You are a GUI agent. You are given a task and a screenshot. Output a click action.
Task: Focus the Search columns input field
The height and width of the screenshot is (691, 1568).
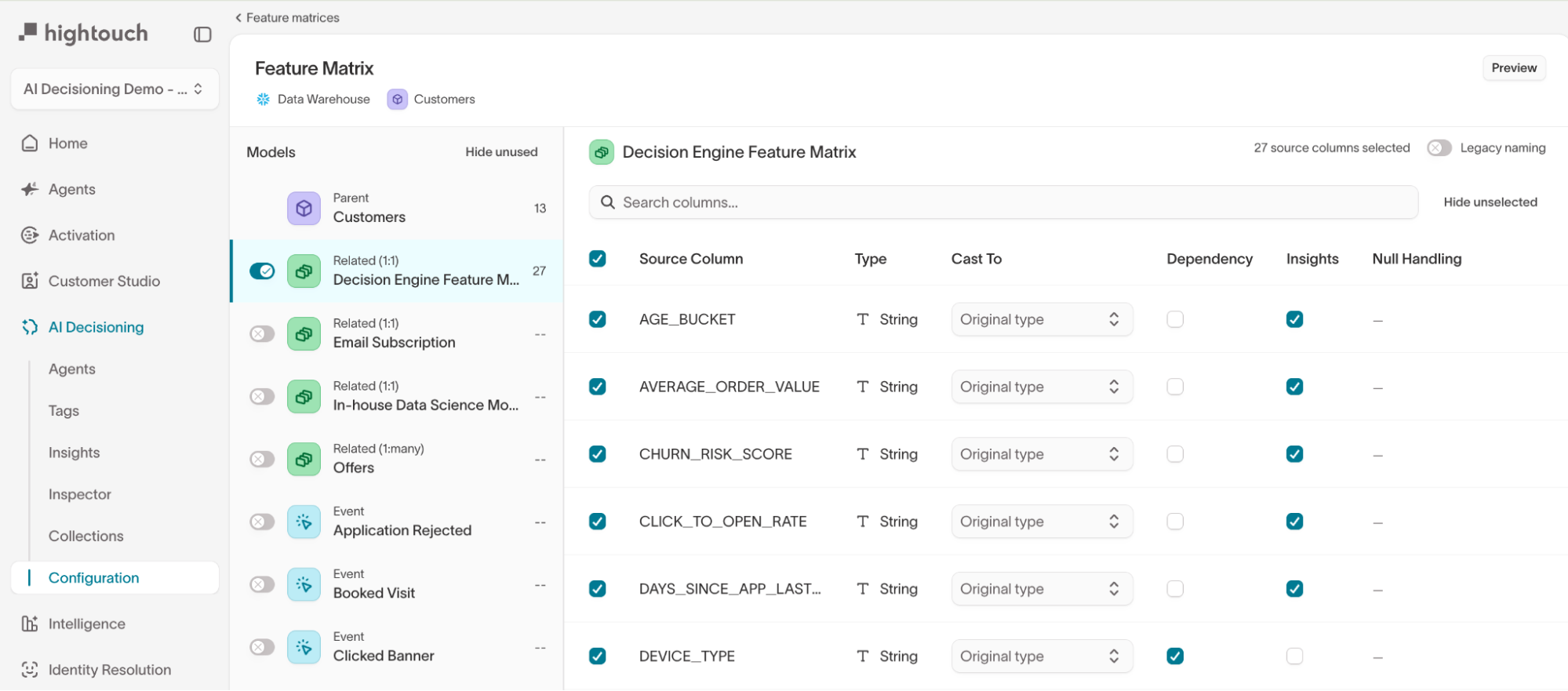click(x=1003, y=202)
